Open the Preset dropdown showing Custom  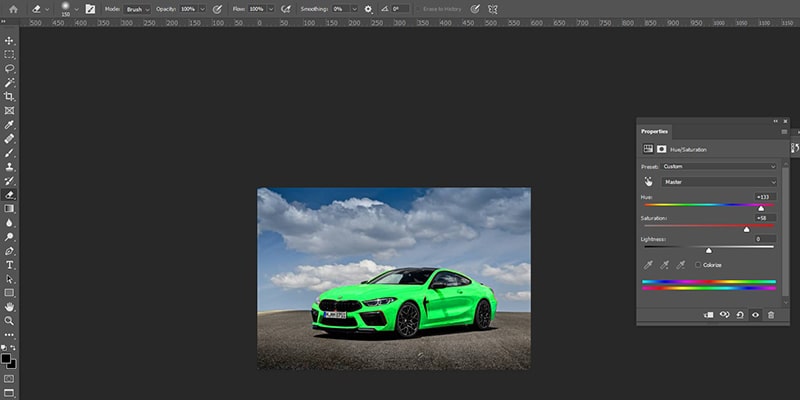point(719,166)
